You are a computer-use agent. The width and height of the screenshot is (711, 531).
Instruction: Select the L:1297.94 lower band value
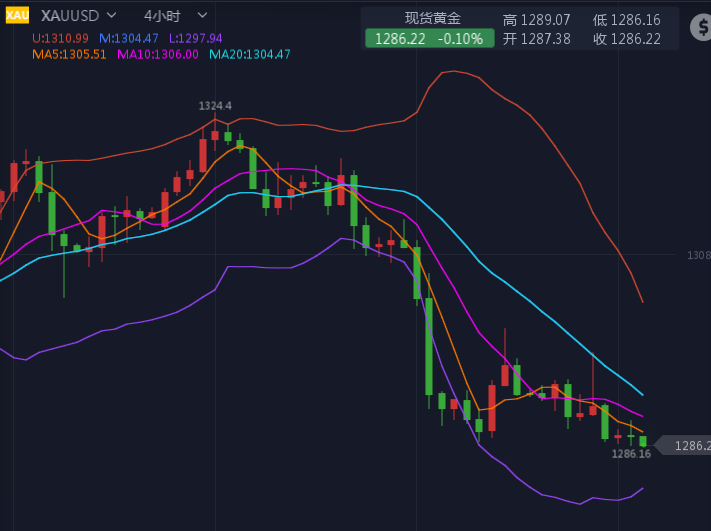(x=195, y=39)
